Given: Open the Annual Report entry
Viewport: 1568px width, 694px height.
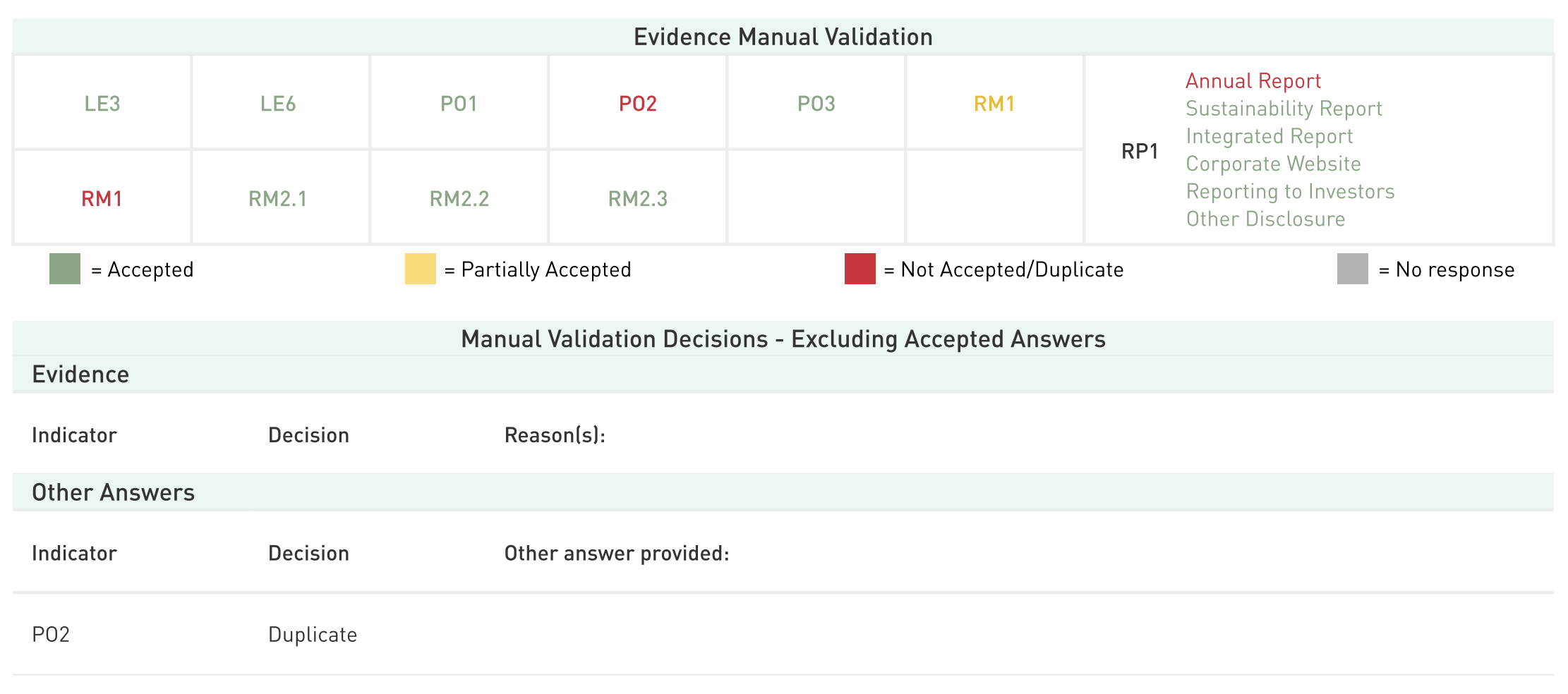Looking at the screenshot, I should (x=1253, y=81).
